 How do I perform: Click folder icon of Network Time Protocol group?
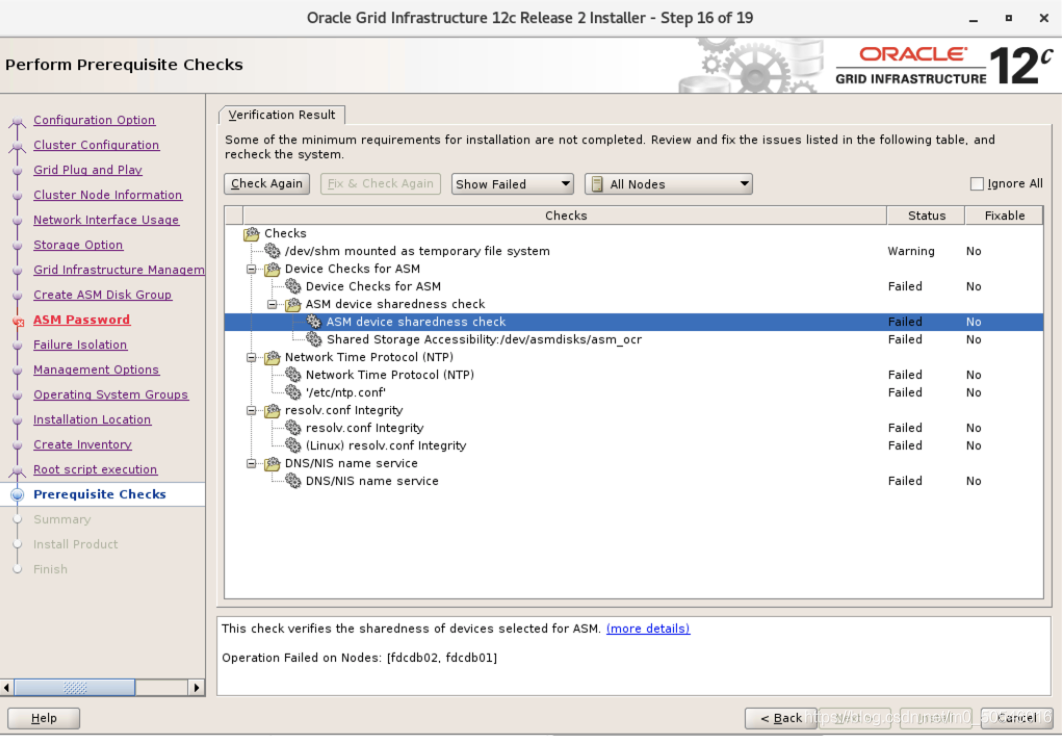272,357
